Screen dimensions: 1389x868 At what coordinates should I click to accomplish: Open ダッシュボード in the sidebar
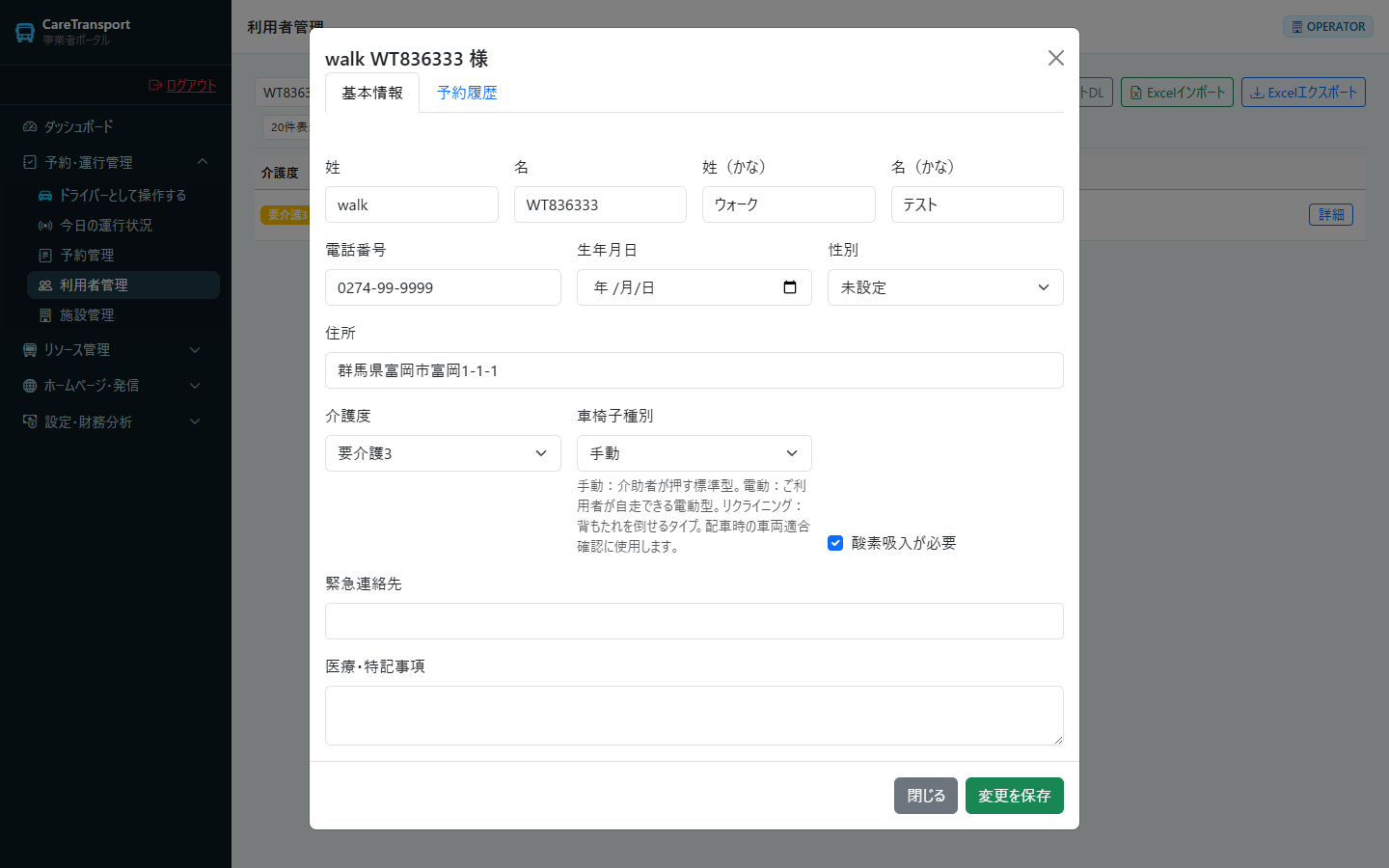tap(116, 126)
